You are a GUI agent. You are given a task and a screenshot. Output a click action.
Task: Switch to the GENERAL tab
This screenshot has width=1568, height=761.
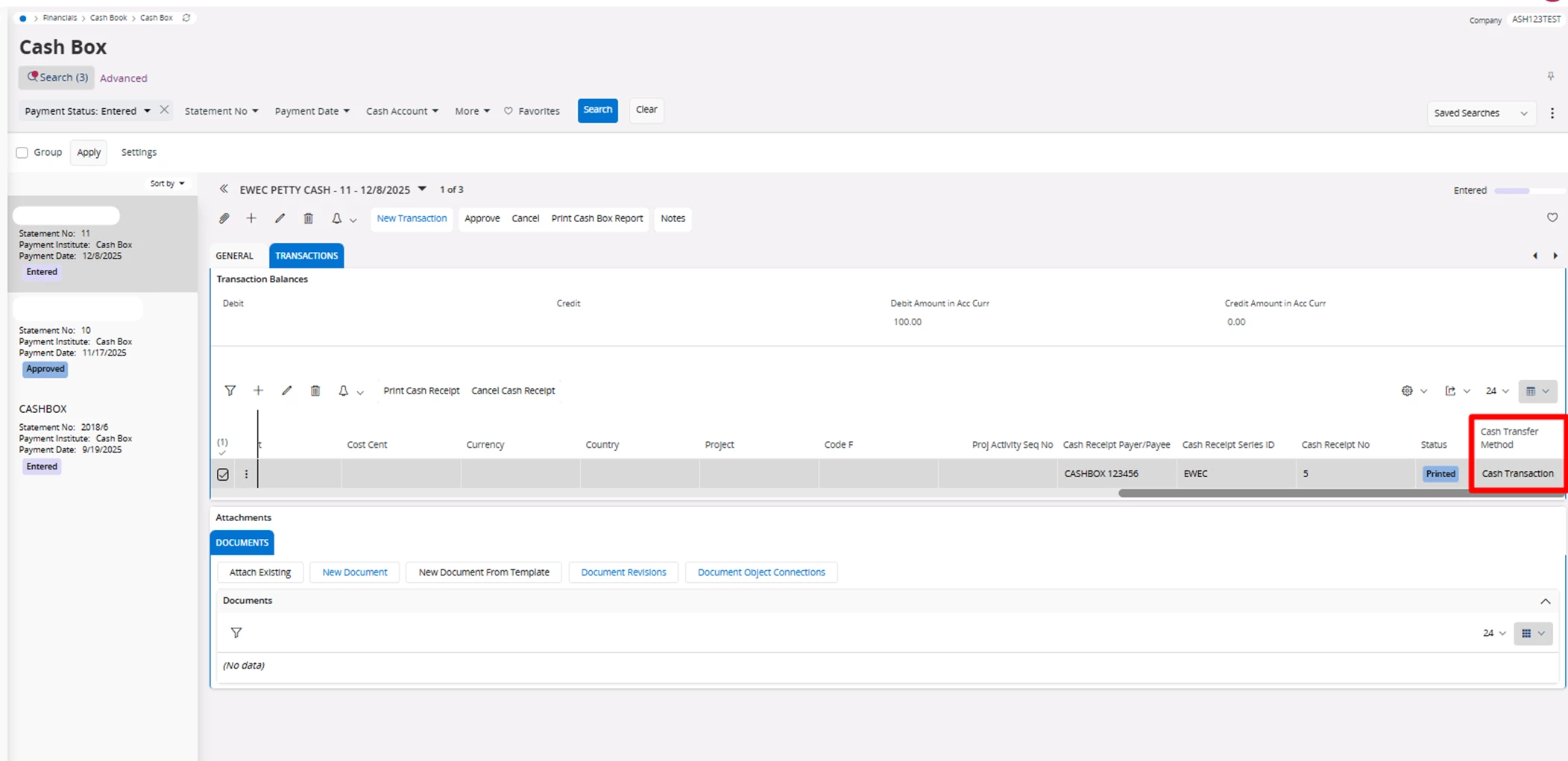click(x=234, y=256)
